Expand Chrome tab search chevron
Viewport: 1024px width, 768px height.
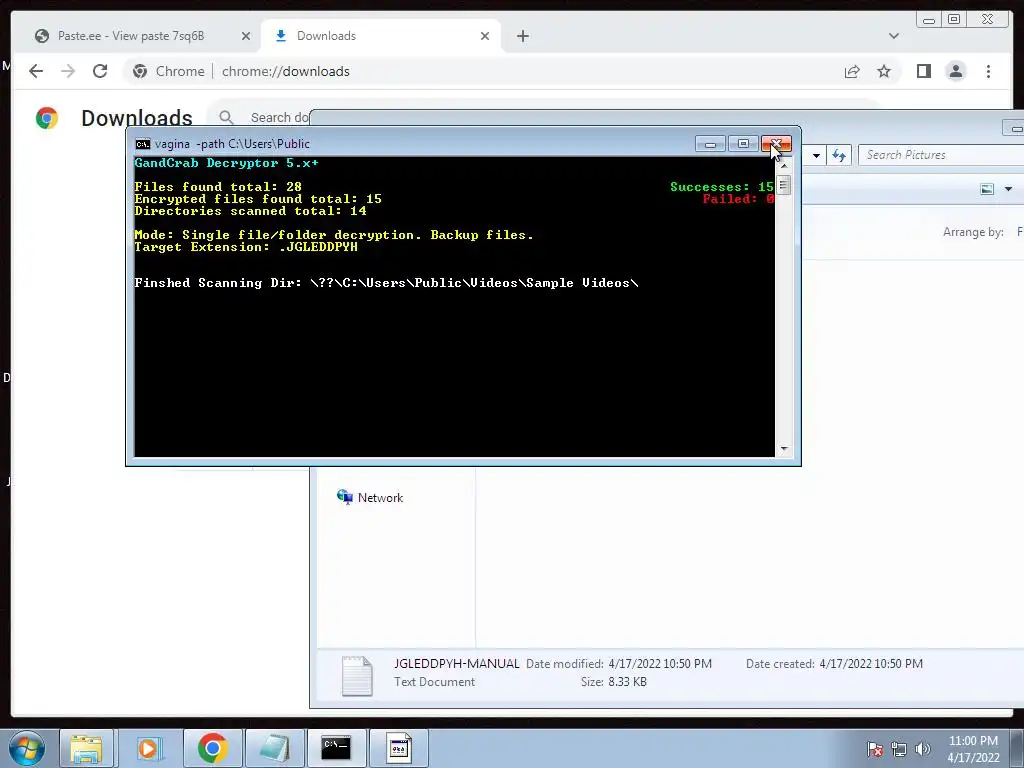(x=894, y=36)
